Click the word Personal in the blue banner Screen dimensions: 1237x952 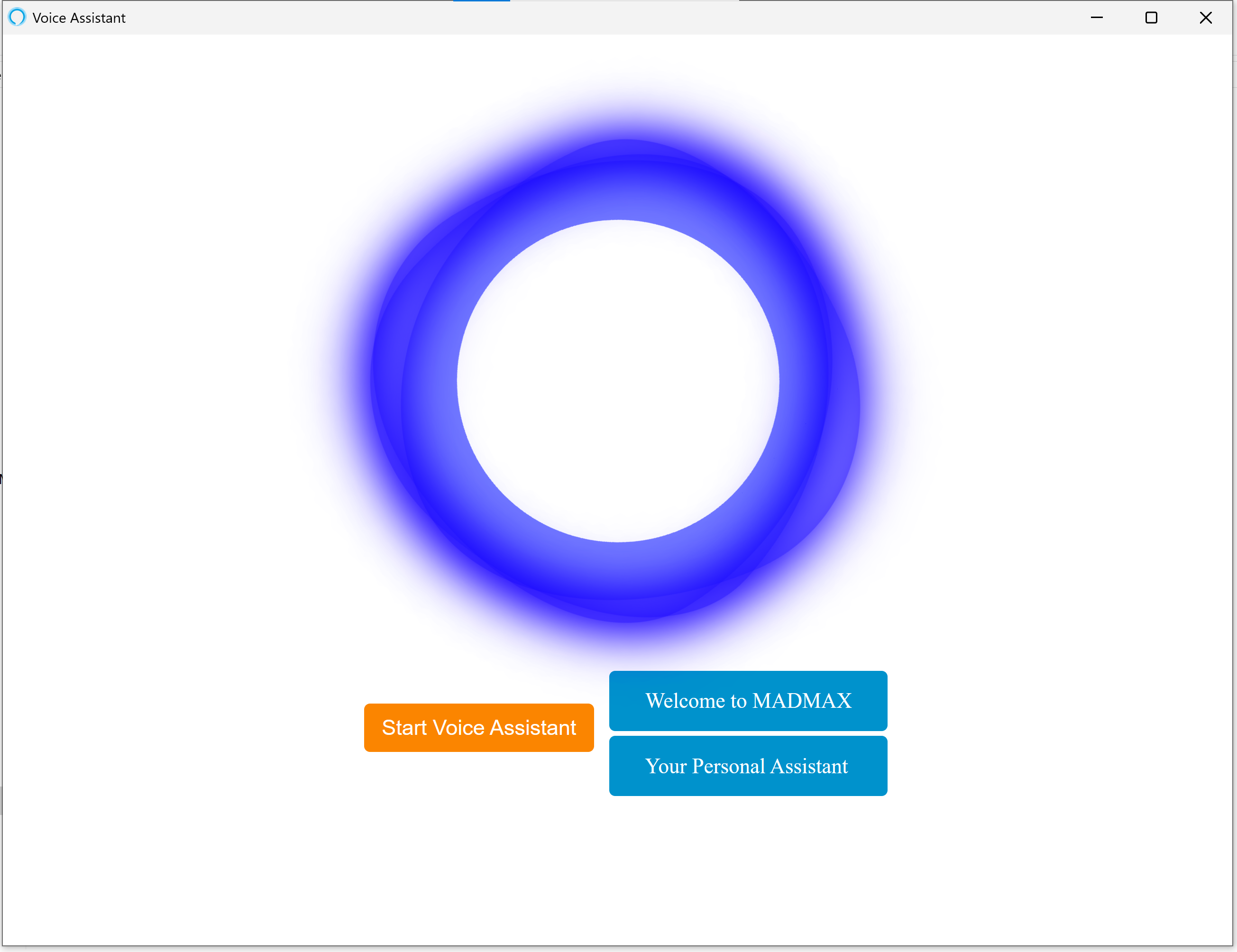(x=728, y=766)
